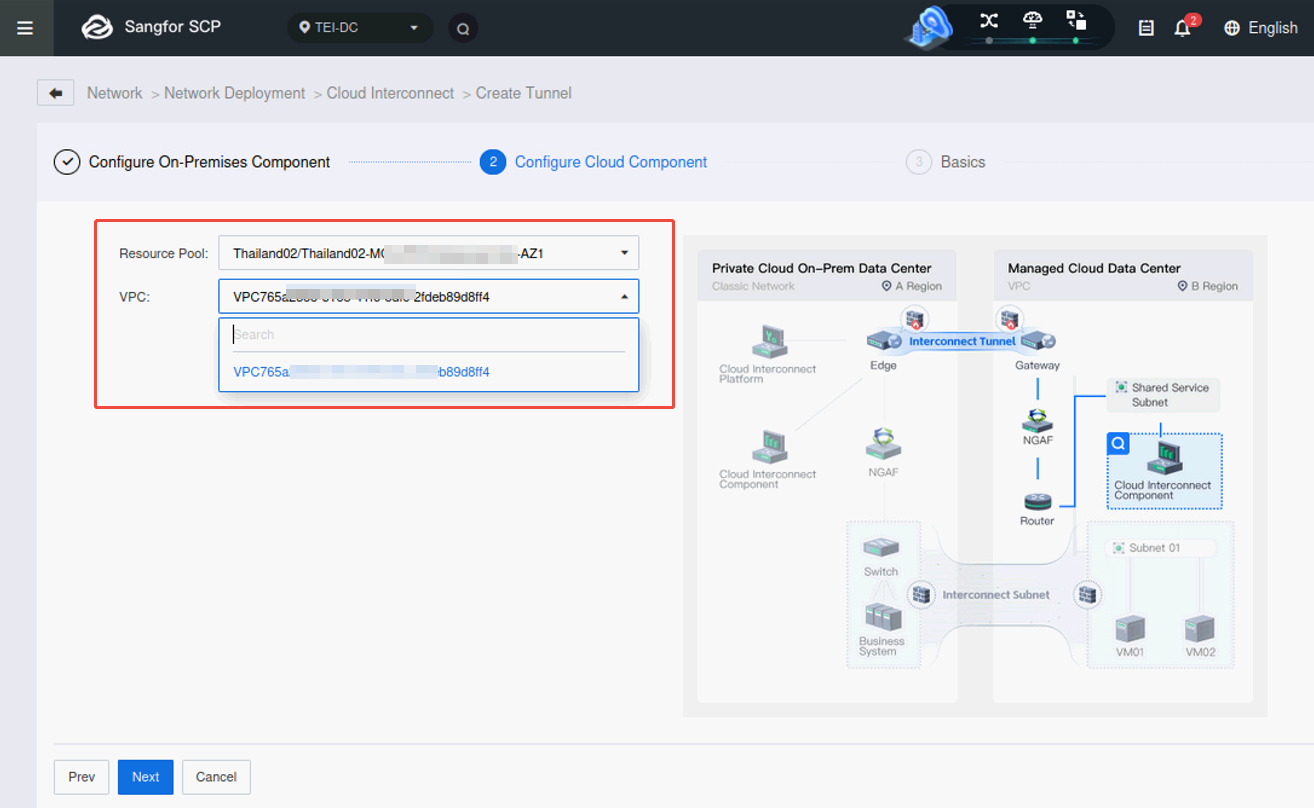The image size is (1314, 808).
Task: Collapse the open VPC dropdown
Action: point(625,296)
